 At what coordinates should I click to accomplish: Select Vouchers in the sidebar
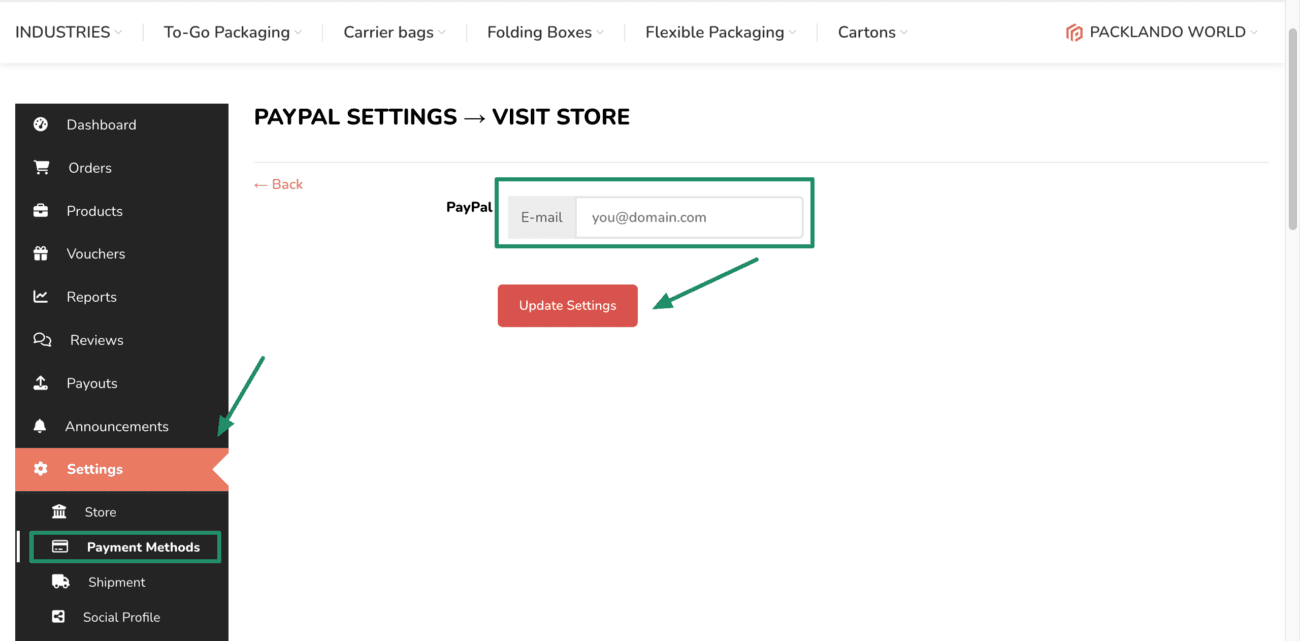tap(122, 254)
